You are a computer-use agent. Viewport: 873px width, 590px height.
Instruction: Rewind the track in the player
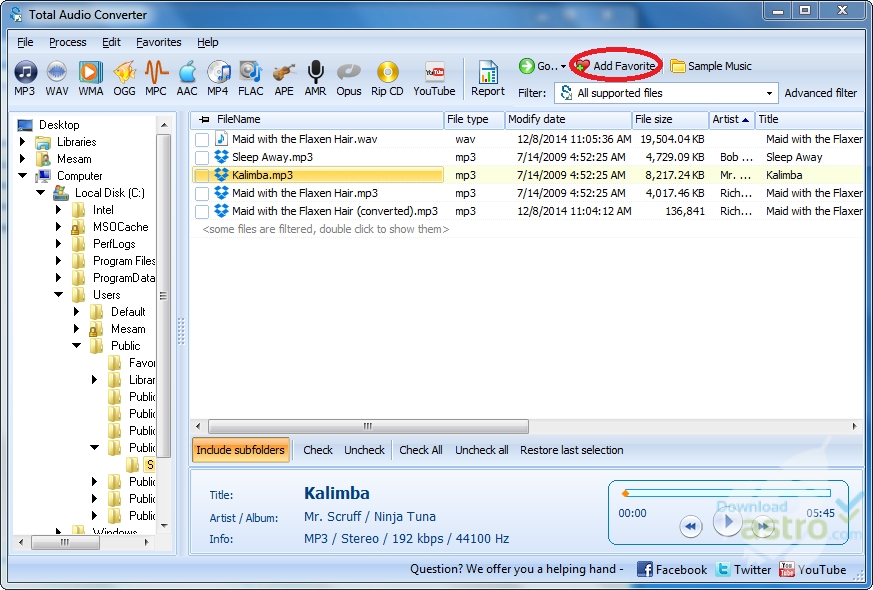point(690,526)
